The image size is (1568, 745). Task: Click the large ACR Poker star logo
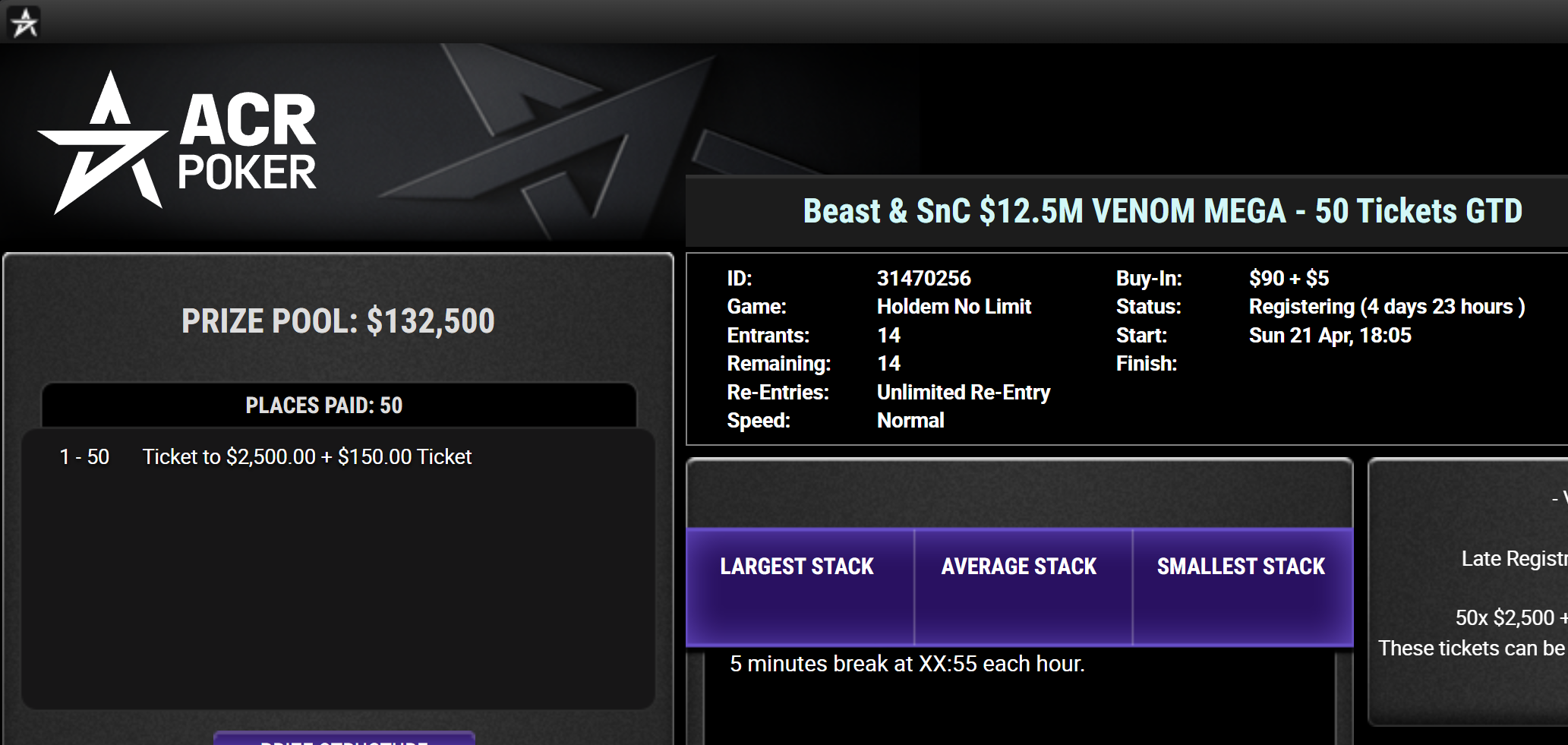click(104, 144)
